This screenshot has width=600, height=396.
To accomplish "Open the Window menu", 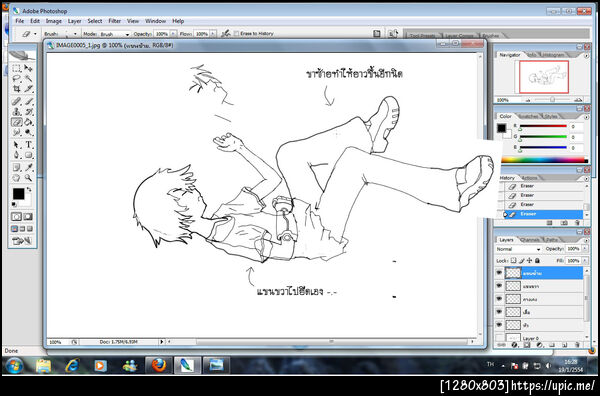I will coord(155,21).
